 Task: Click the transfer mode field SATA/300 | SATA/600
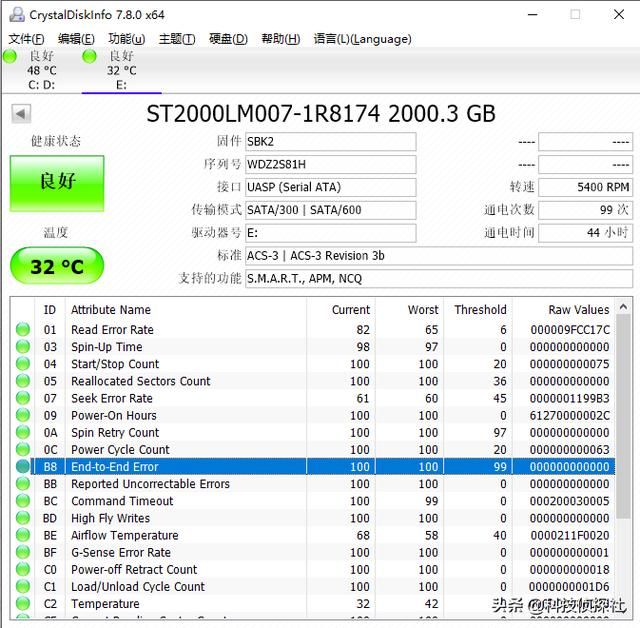point(331,210)
